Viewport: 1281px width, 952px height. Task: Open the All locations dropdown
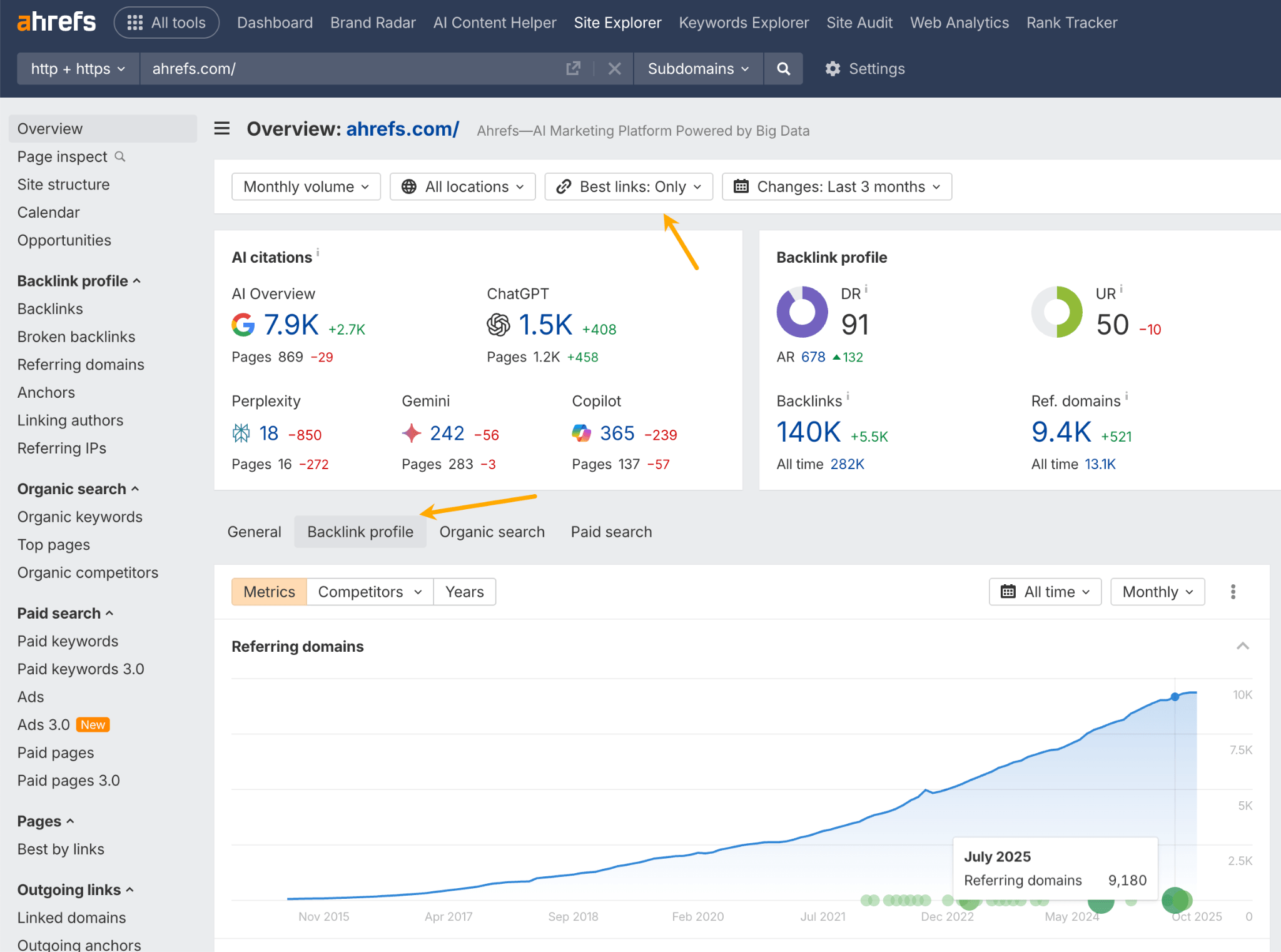(462, 186)
